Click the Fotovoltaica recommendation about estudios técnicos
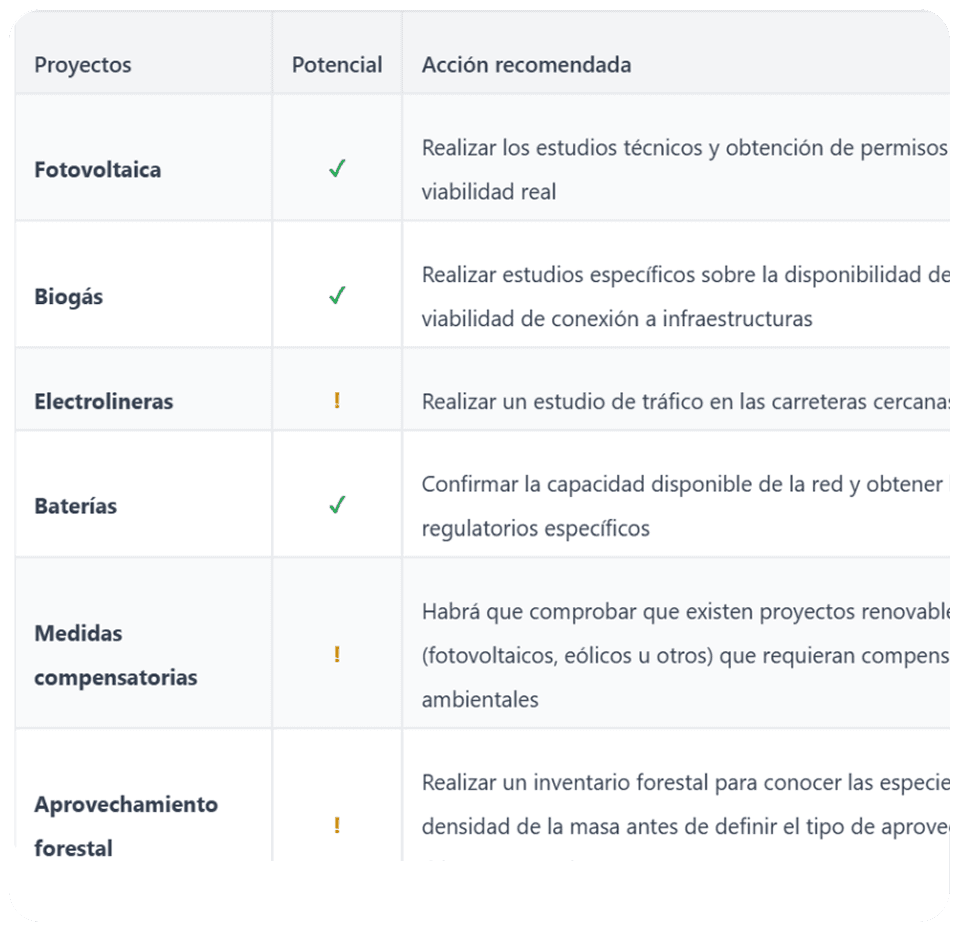This screenshot has width=959, height=931. [x=685, y=169]
